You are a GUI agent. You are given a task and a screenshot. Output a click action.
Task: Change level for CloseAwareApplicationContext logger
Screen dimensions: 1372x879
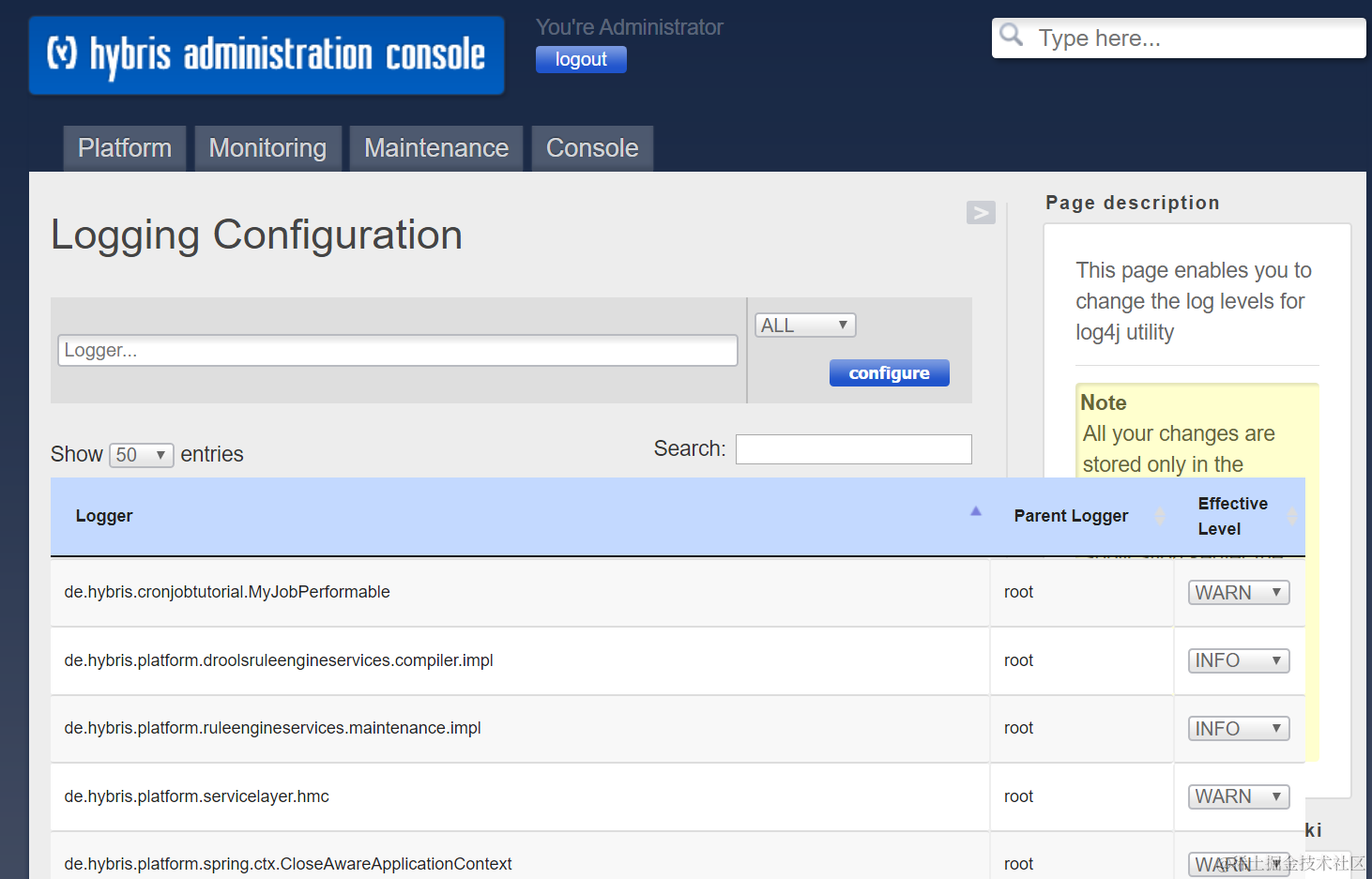(1239, 864)
